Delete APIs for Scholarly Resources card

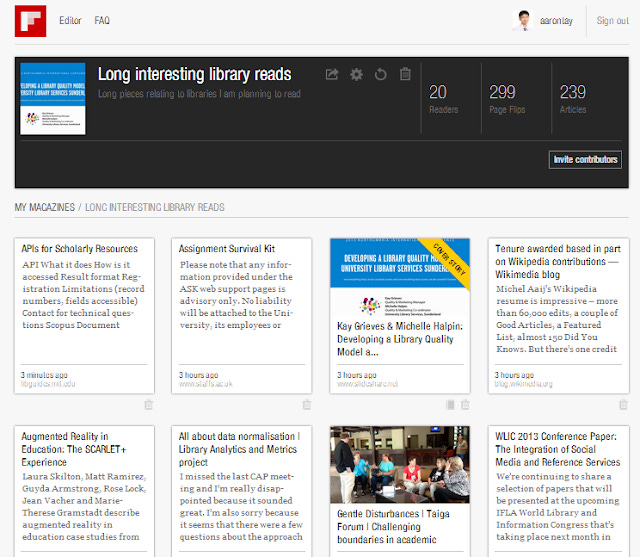(149, 404)
